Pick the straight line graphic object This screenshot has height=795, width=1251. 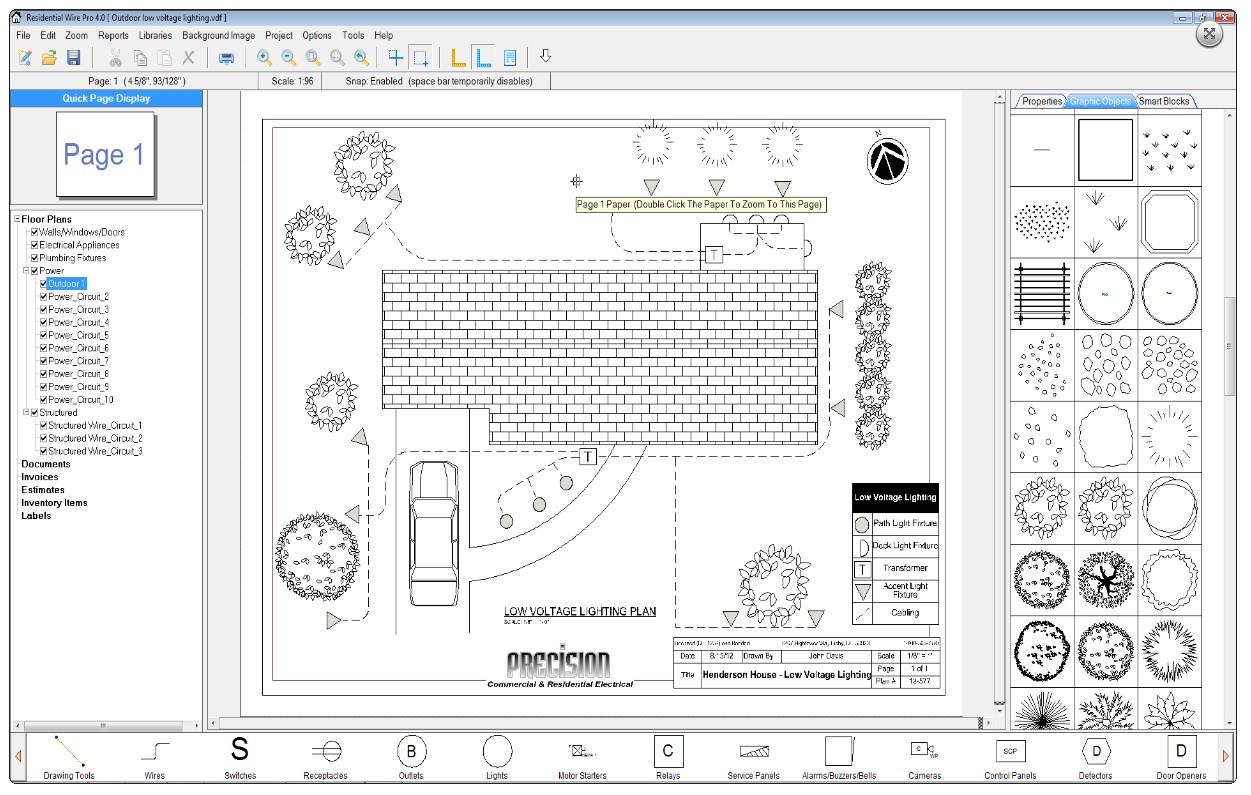pos(1042,150)
